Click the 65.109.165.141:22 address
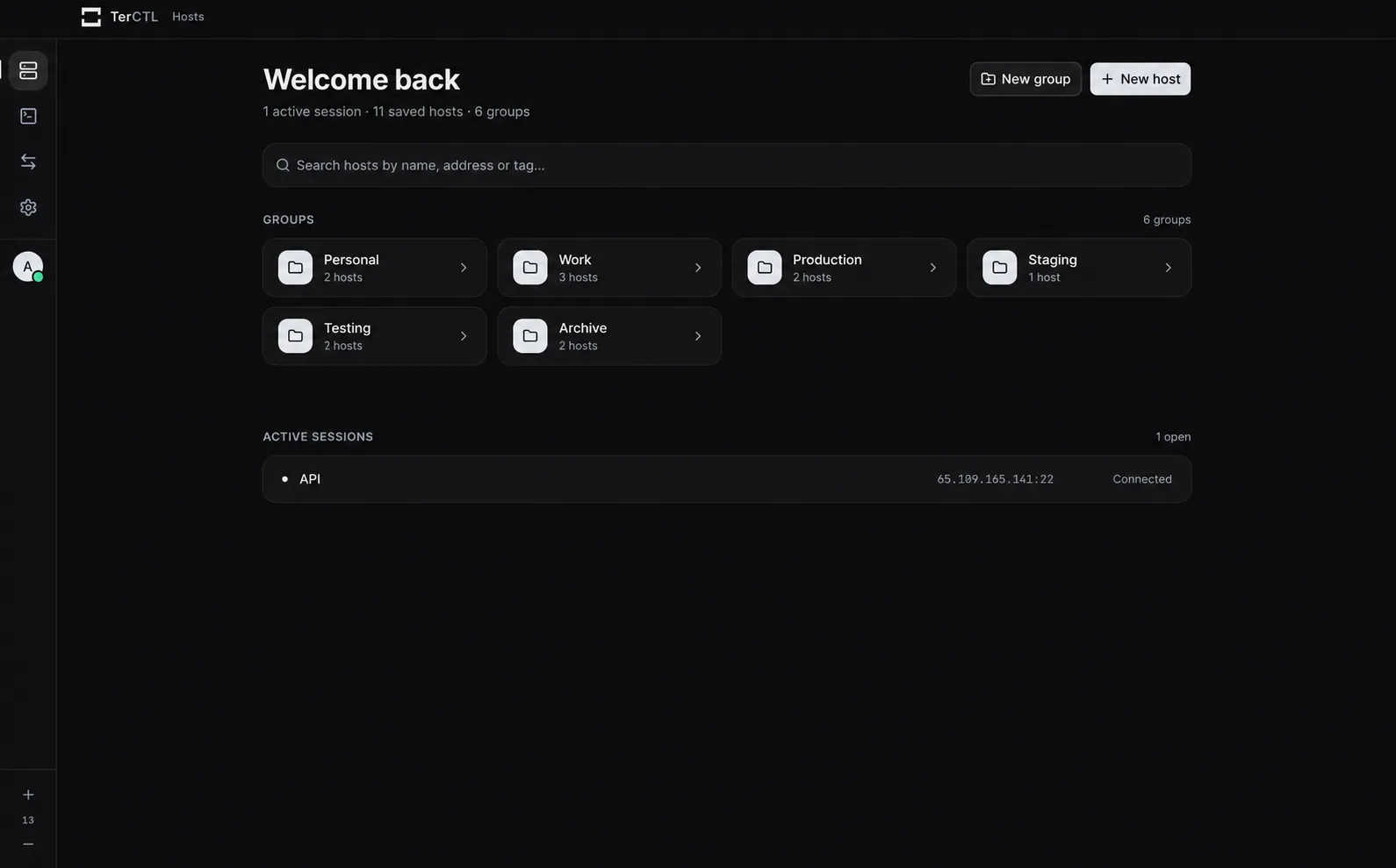Image resolution: width=1396 pixels, height=868 pixels. point(995,479)
